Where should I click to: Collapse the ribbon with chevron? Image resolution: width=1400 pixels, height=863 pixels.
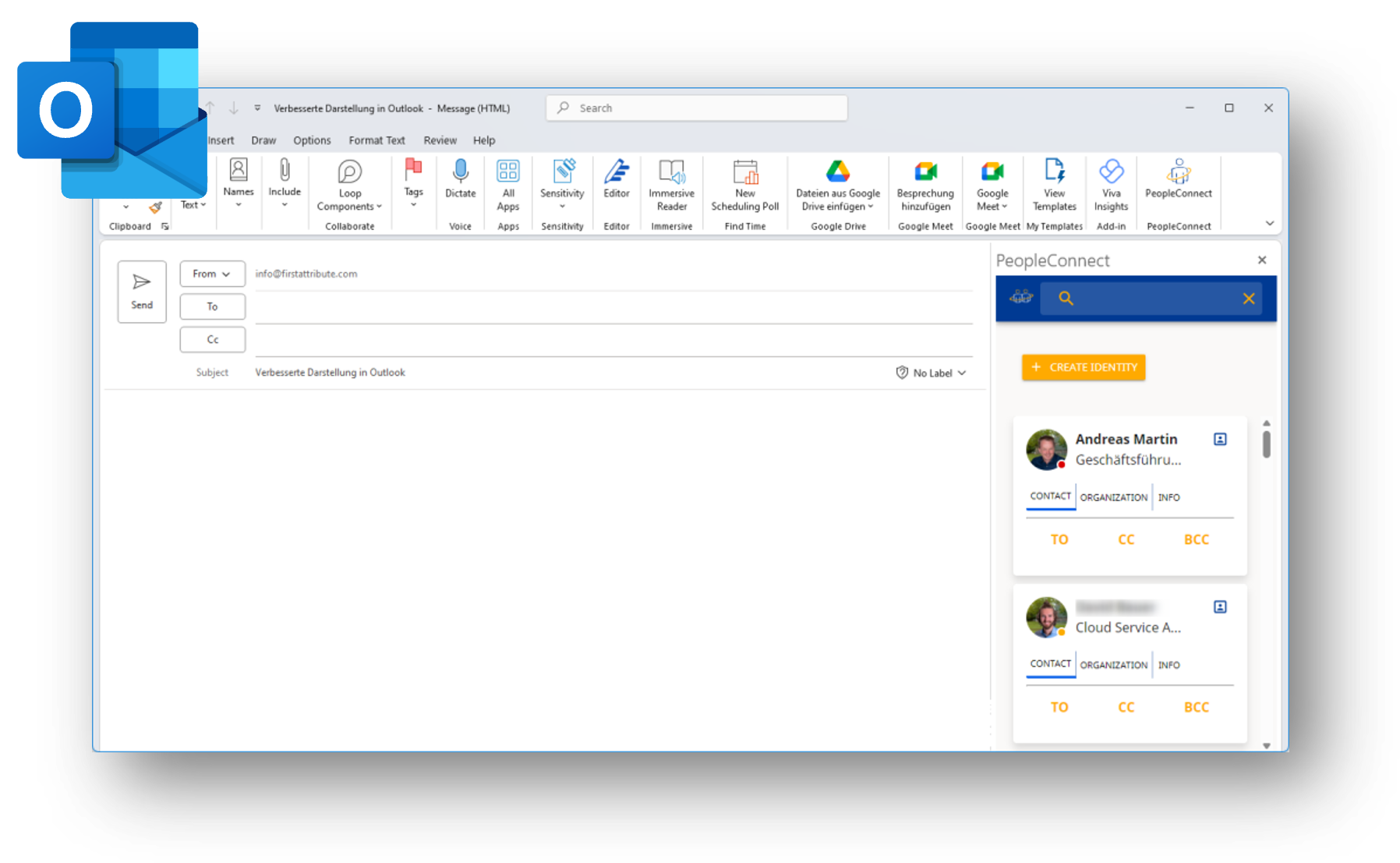(x=1269, y=224)
